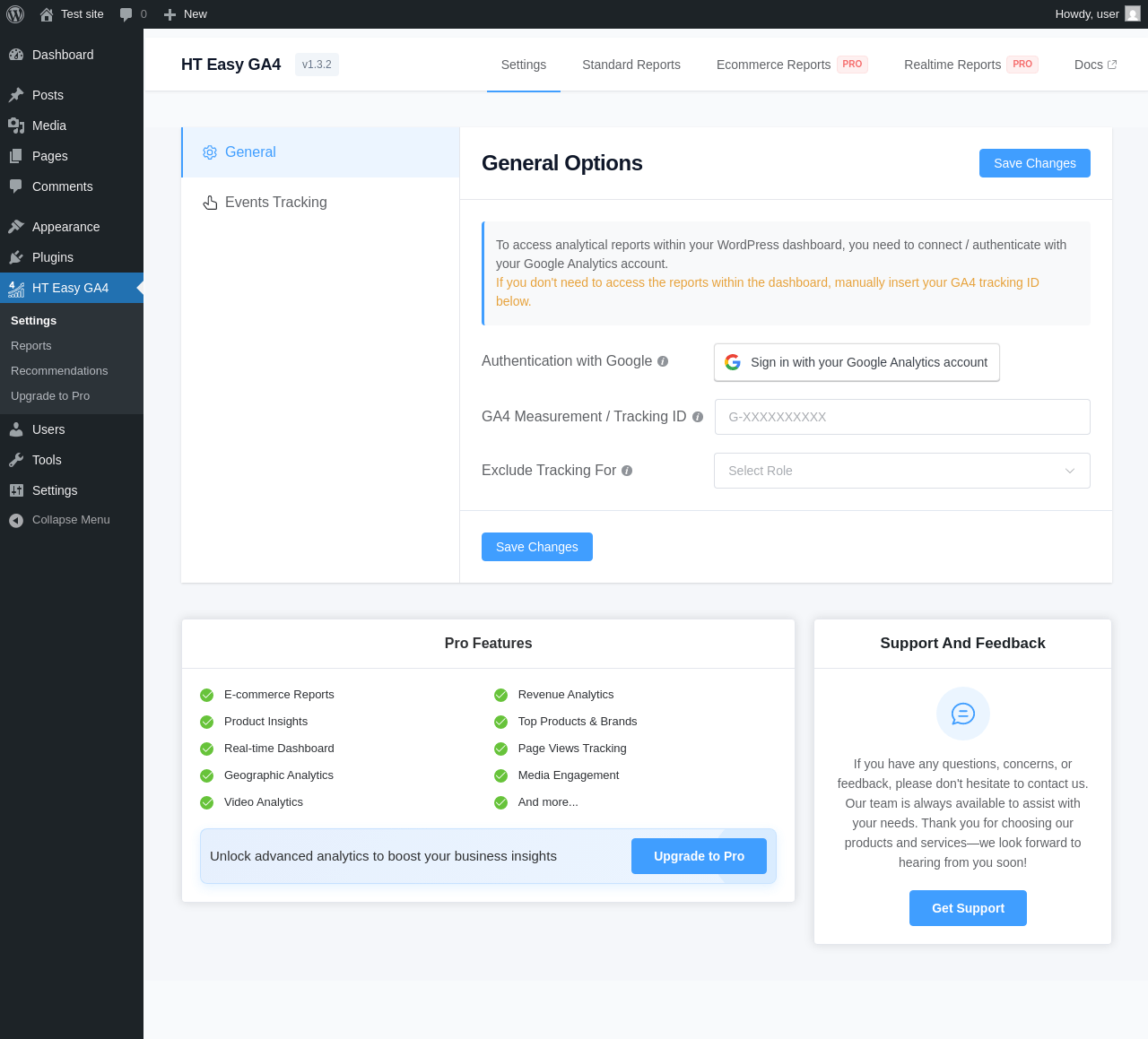1148x1039 pixels.
Task: Select the General settings section
Action: (x=320, y=152)
